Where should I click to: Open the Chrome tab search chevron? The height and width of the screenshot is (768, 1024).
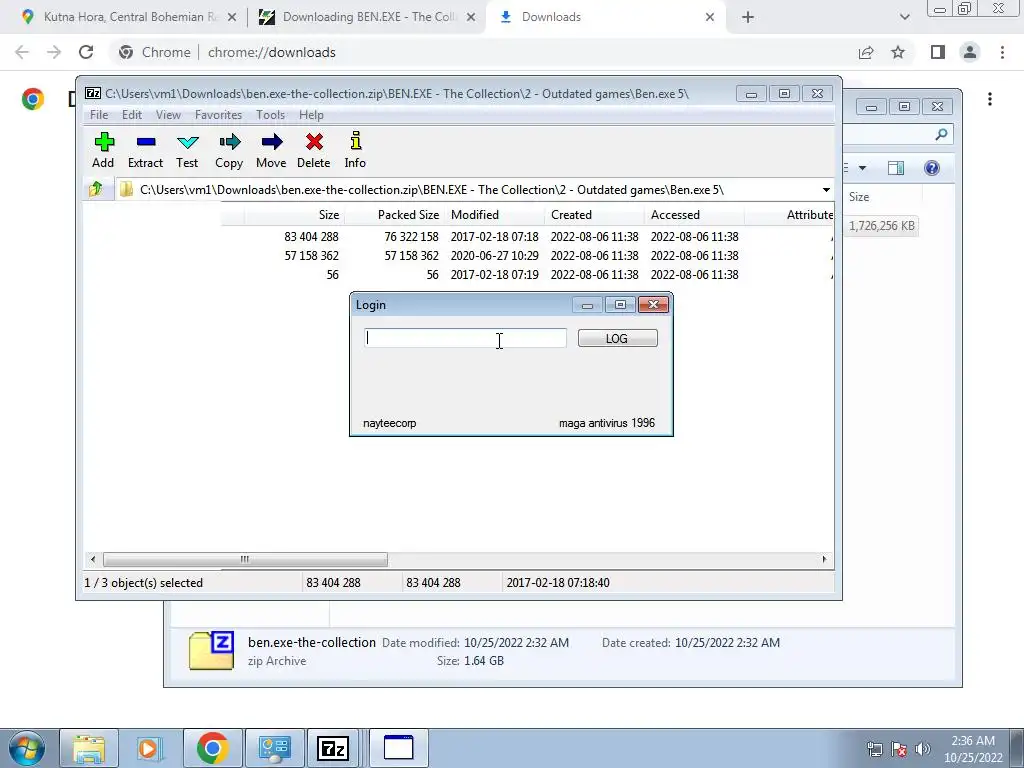coord(904,17)
